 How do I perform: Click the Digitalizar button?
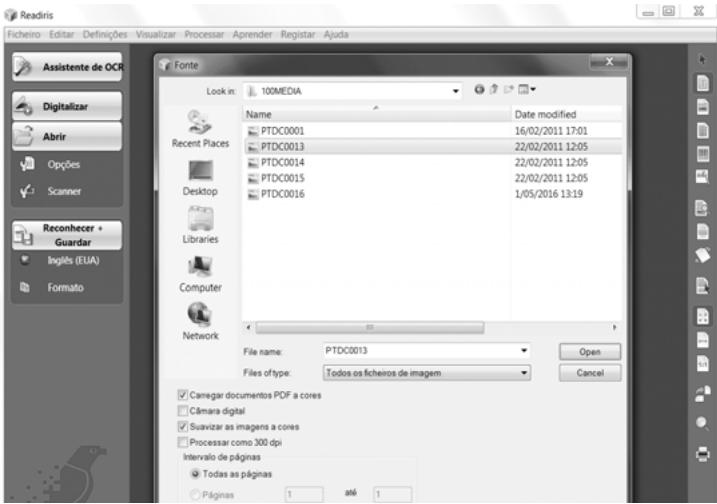(x=67, y=106)
